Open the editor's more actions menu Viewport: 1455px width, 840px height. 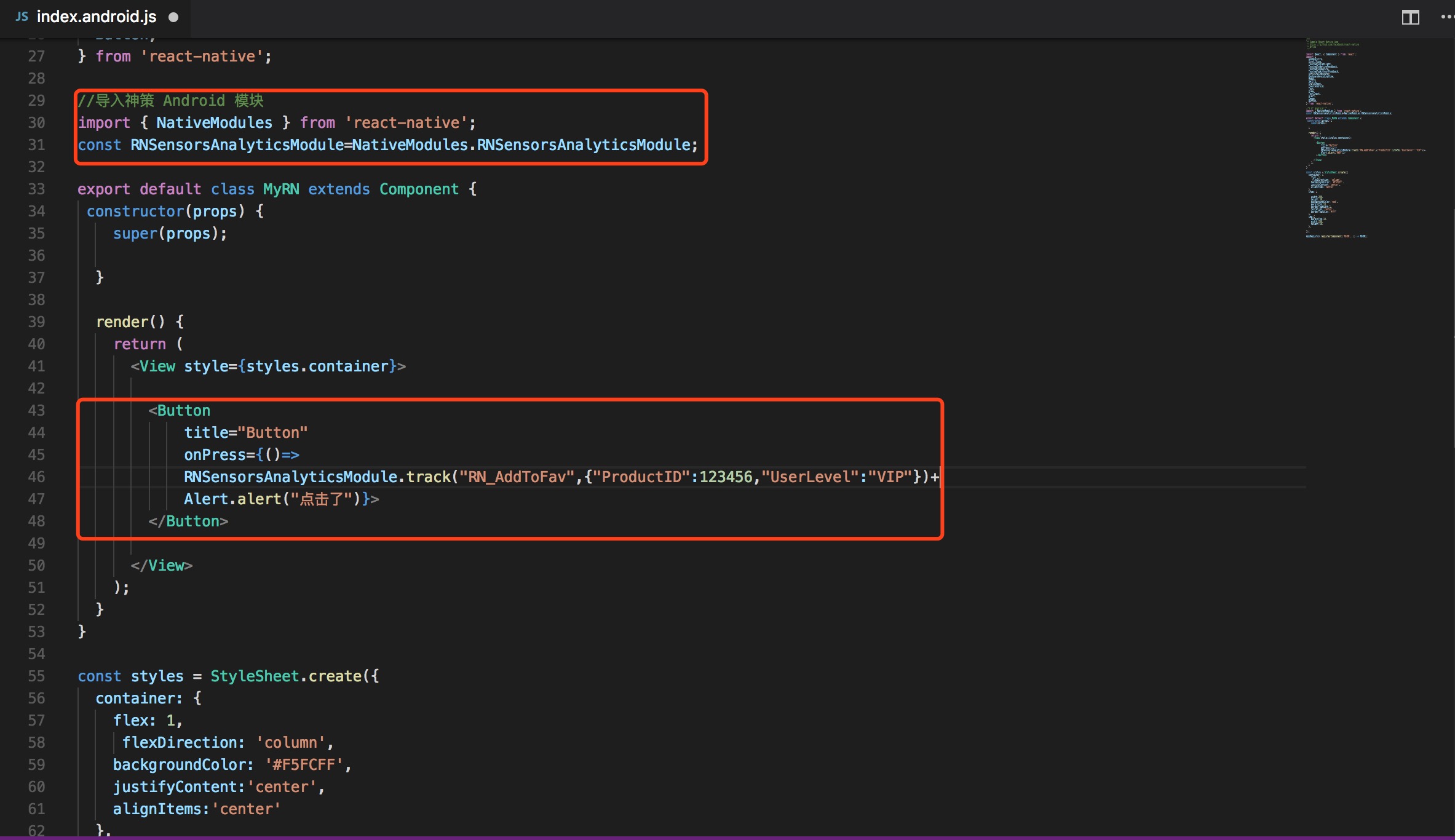pos(1447,17)
